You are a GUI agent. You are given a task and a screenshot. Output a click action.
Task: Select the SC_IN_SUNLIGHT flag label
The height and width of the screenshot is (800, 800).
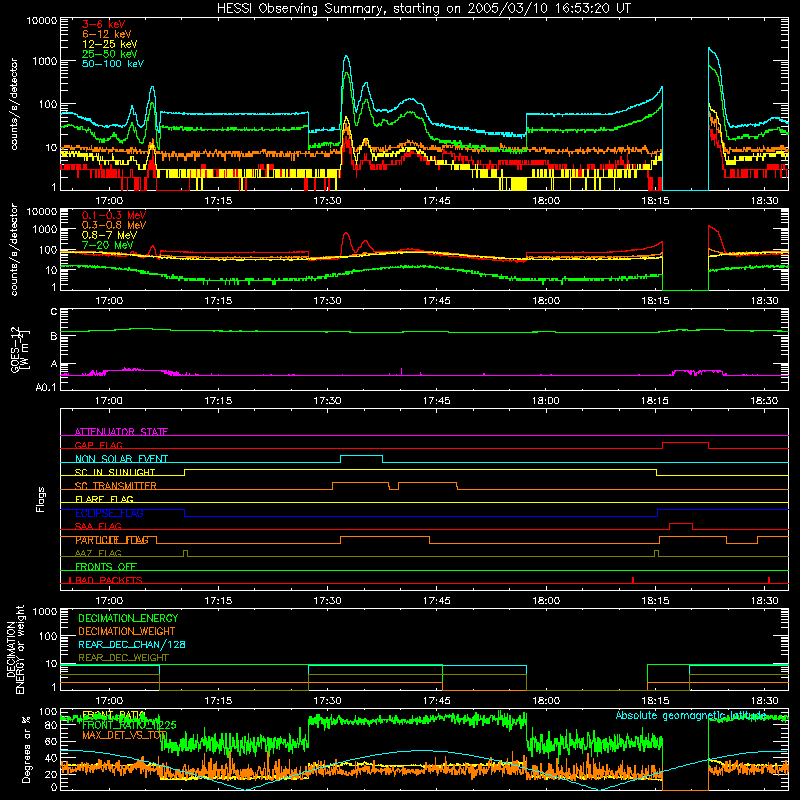point(115,472)
